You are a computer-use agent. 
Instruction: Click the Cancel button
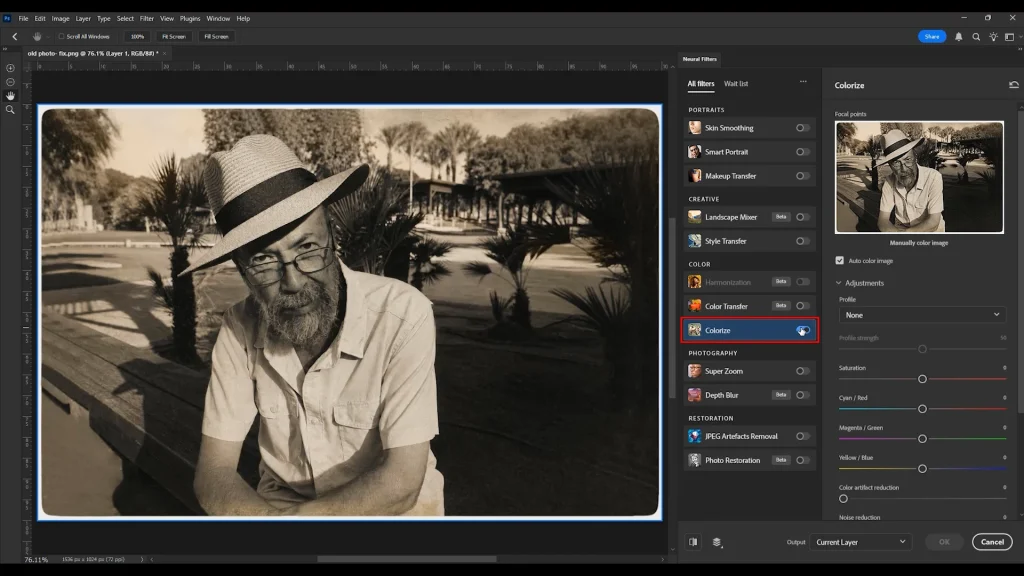pyautogui.click(x=992, y=542)
